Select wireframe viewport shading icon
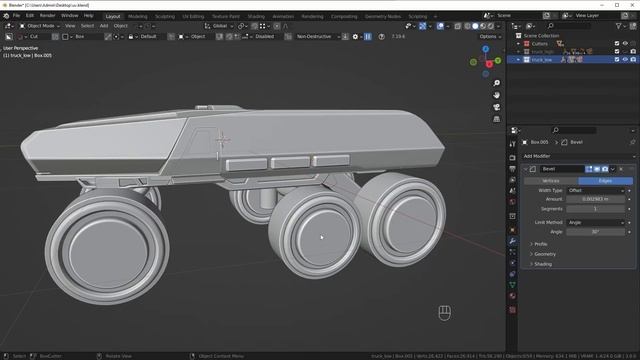This screenshot has height=360, width=640. (x=467, y=26)
